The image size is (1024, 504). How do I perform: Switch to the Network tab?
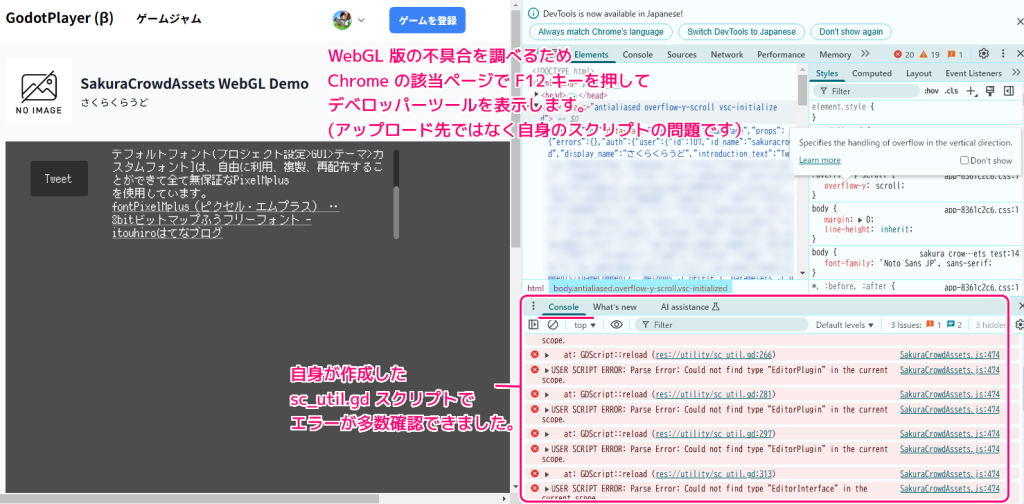click(x=727, y=54)
